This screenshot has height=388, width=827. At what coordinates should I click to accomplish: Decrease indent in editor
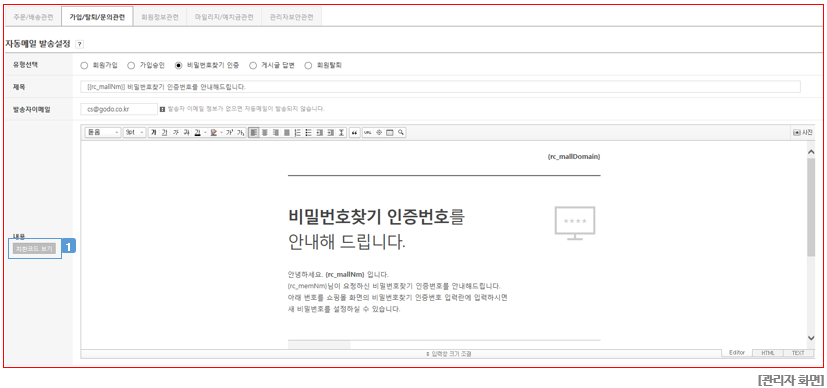tap(320, 133)
